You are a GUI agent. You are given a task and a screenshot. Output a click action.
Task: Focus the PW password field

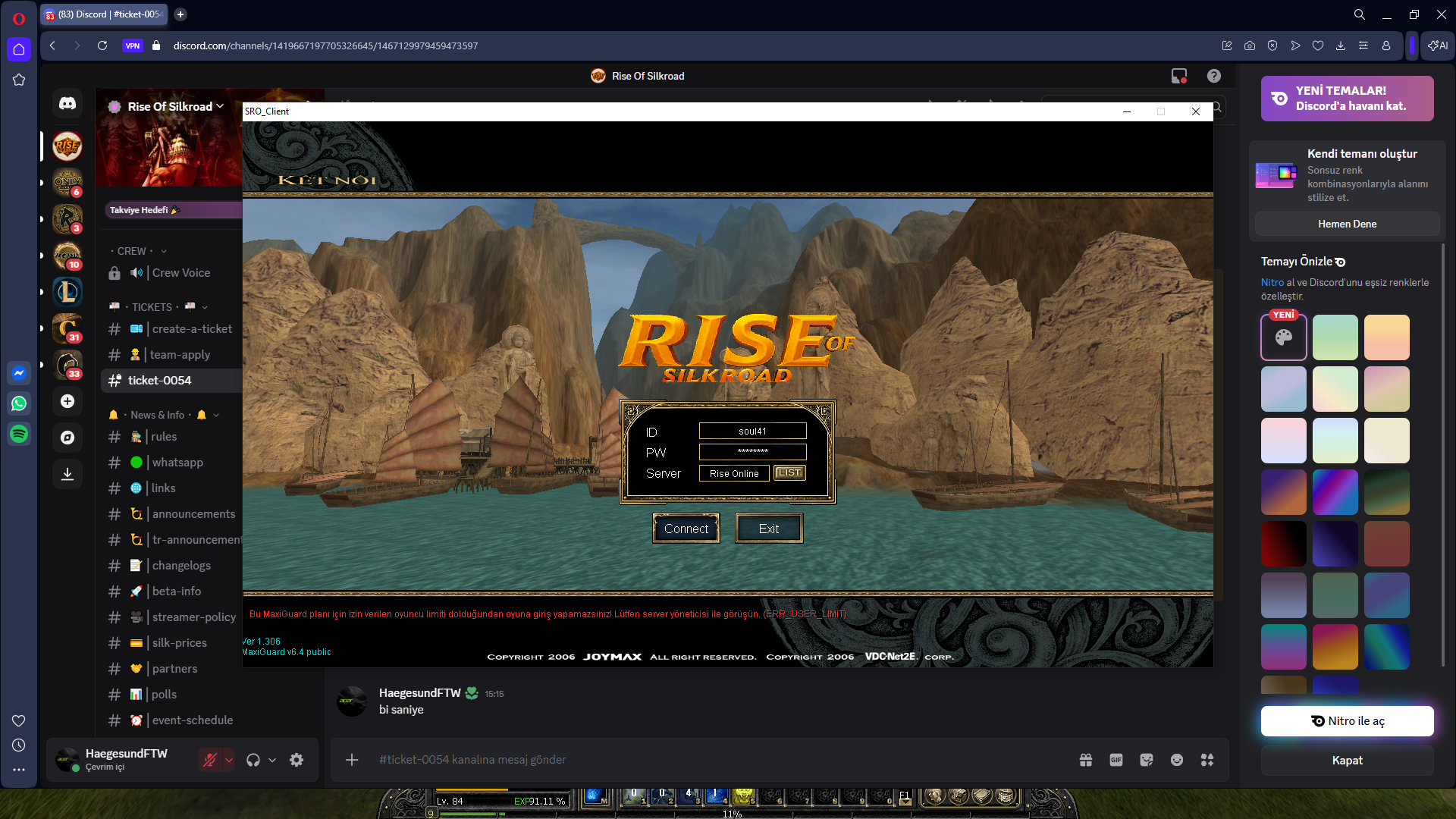point(752,452)
